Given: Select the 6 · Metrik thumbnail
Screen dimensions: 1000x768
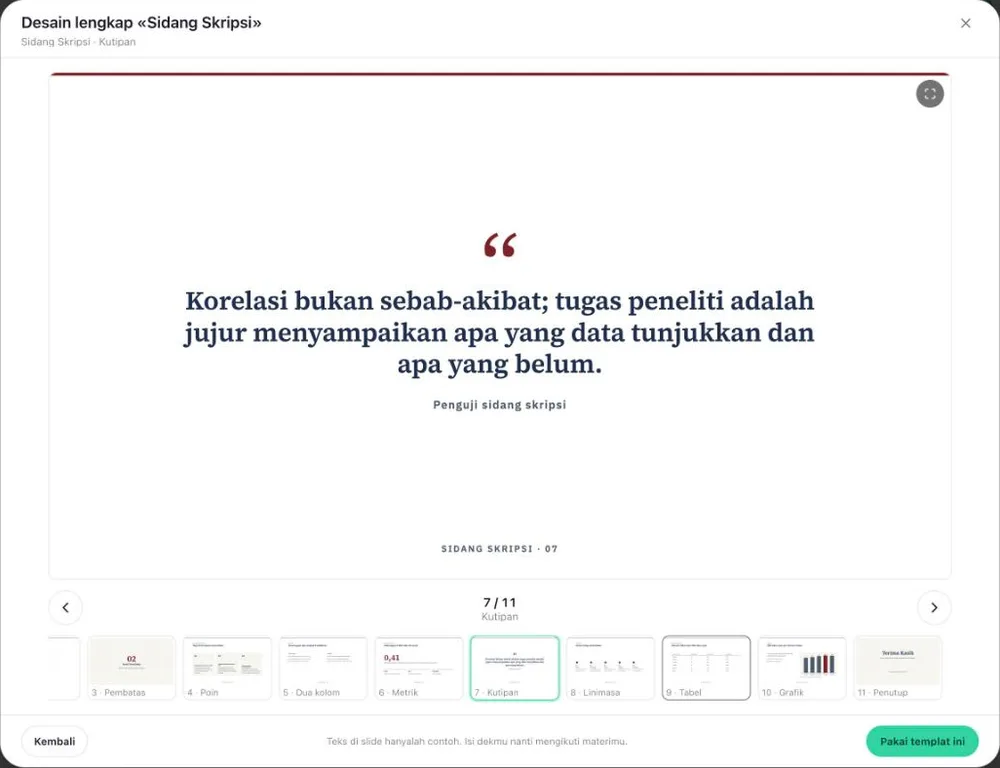Looking at the screenshot, I should click(419, 668).
